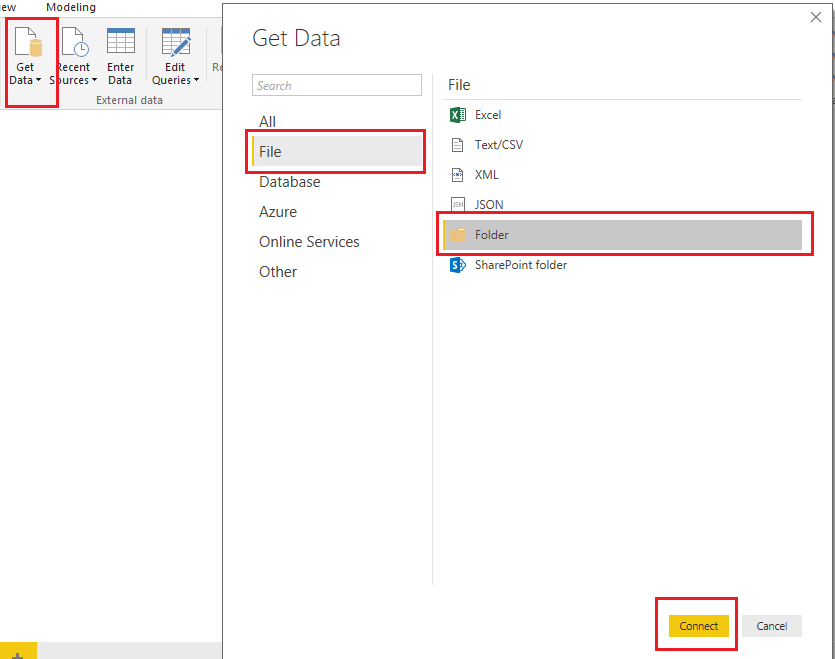Click the Cancel button
This screenshot has width=835, height=659.
772,626
